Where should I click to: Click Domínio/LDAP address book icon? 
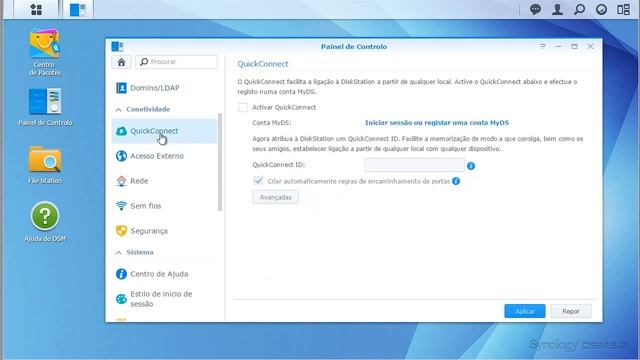click(x=121, y=88)
